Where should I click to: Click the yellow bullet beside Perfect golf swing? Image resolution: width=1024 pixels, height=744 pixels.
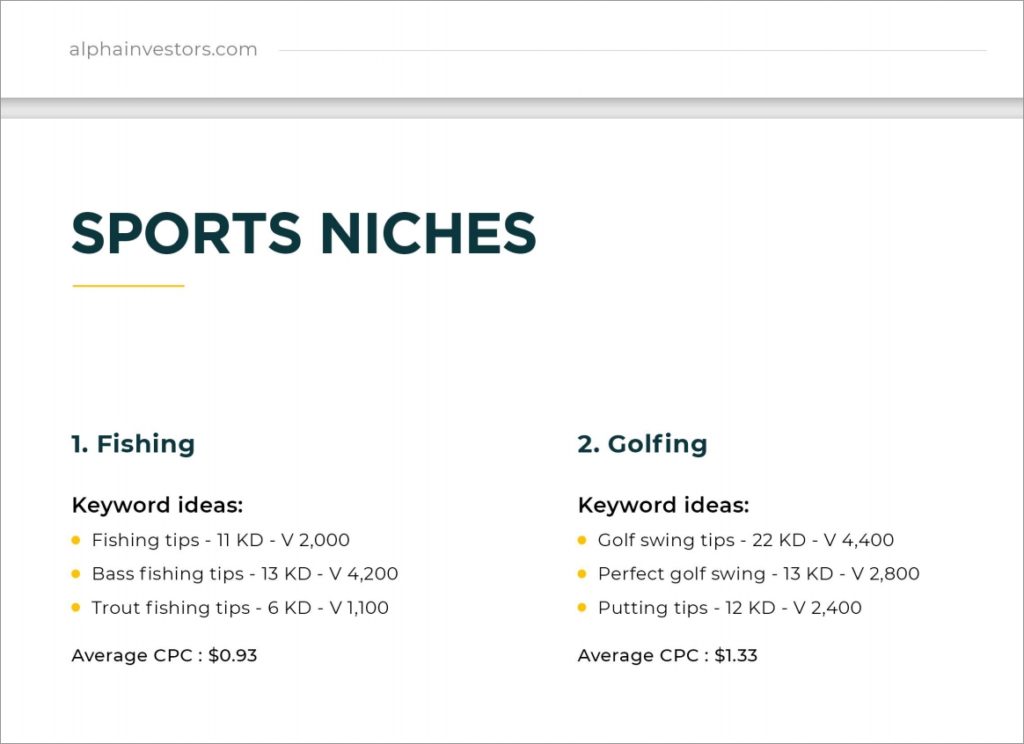tap(582, 574)
